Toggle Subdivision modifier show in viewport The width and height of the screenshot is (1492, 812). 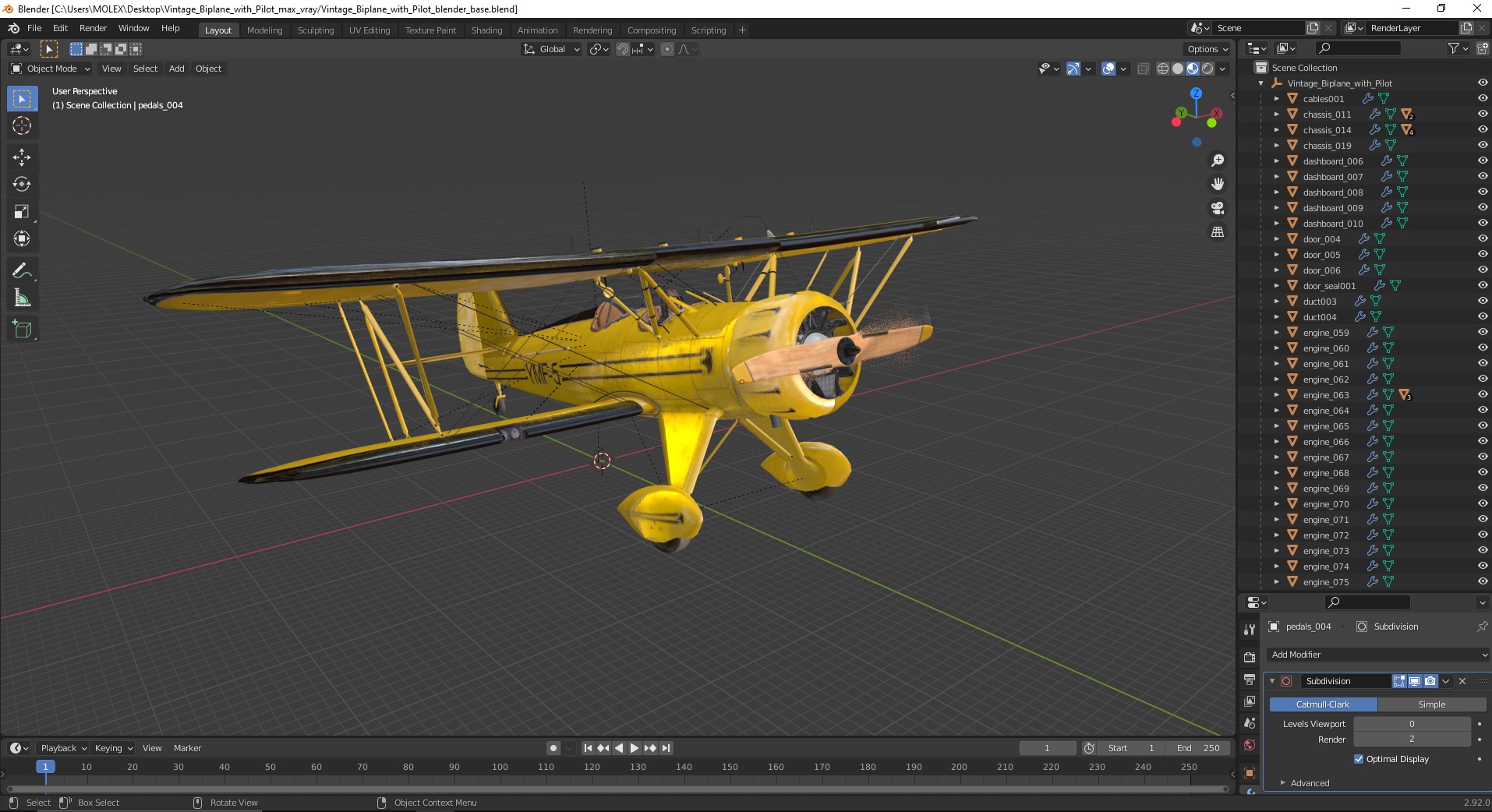click(1415, 681)
